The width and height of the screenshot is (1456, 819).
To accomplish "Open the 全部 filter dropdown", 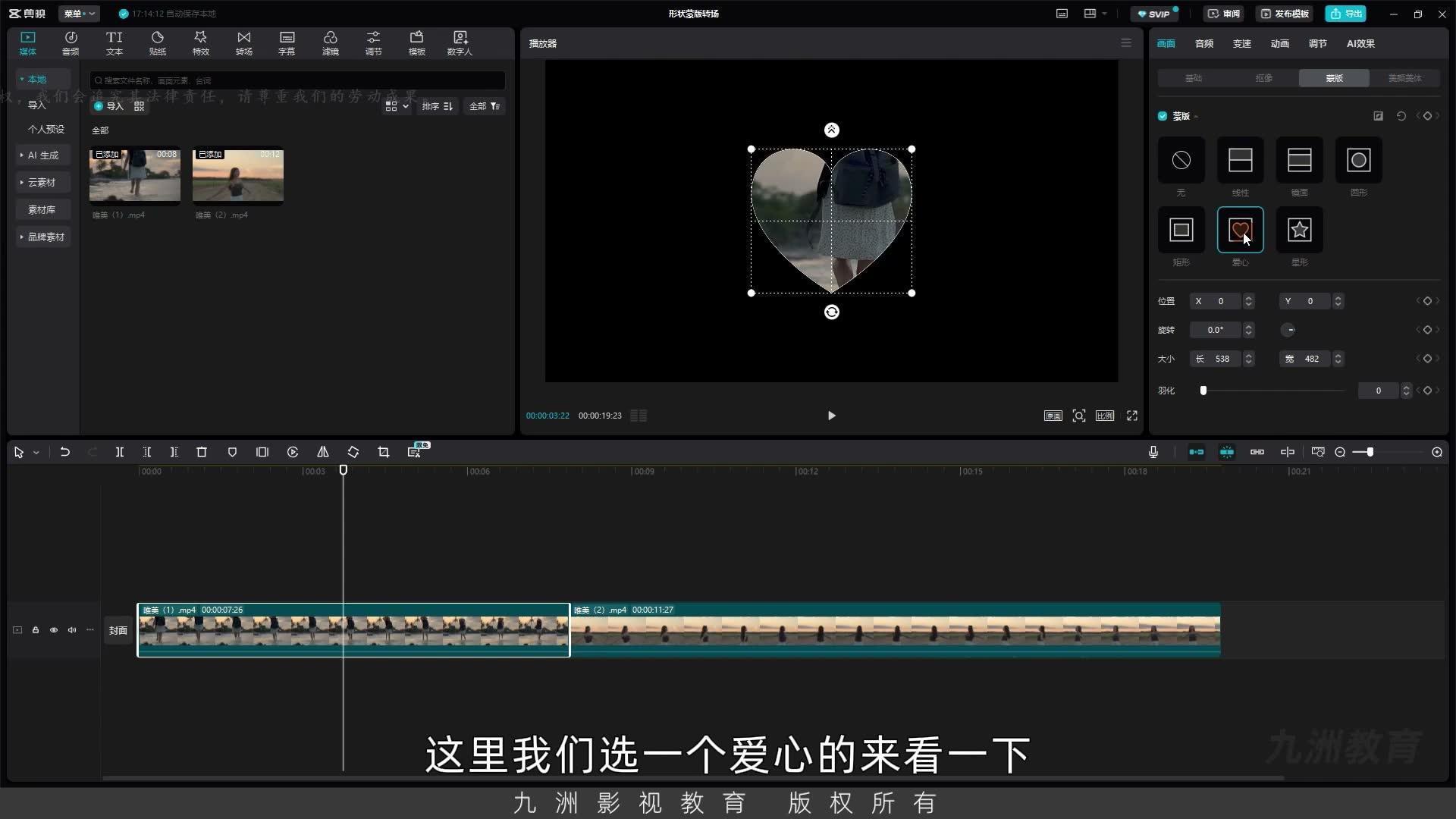I will click(x=485, y=106).
